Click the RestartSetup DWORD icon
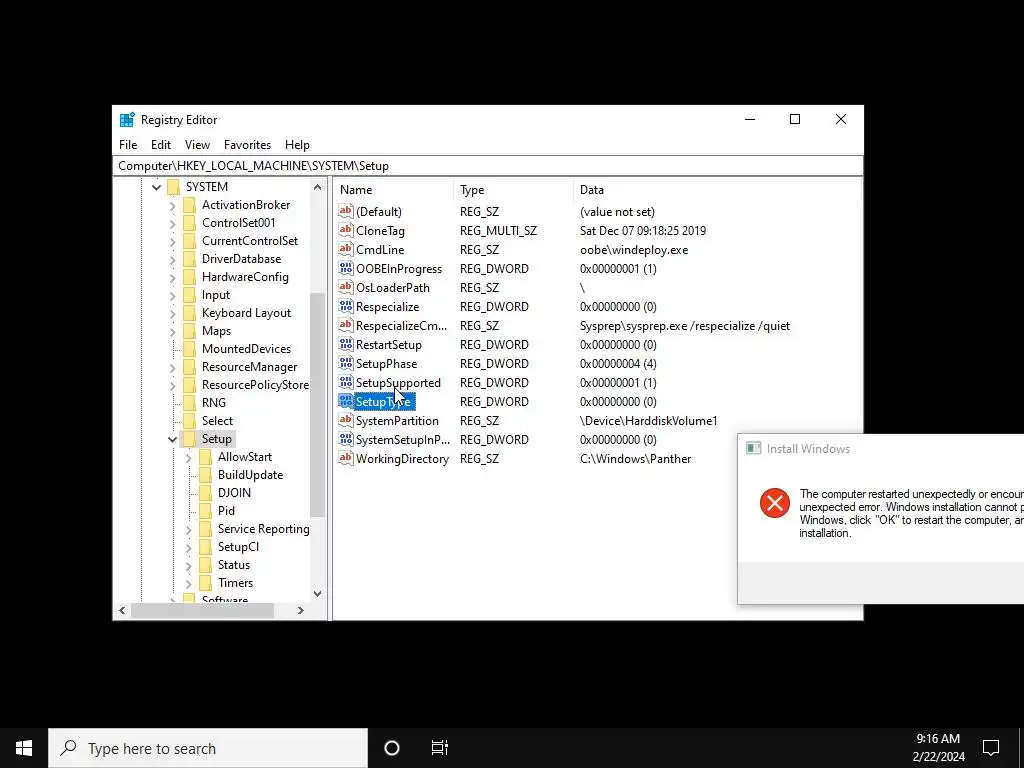Viewport: 1024px width, 768px height. point(345,344)
